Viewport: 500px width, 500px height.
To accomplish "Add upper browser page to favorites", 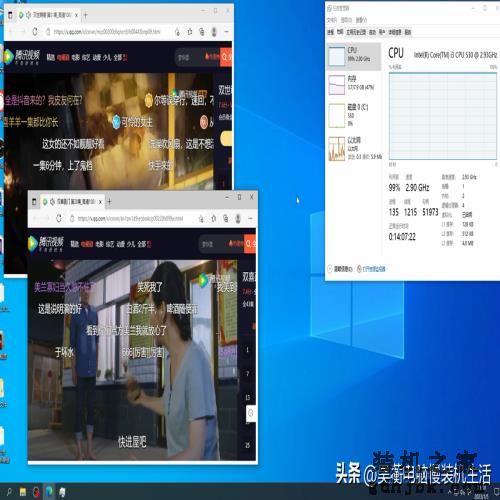I will tap(190, 32).
